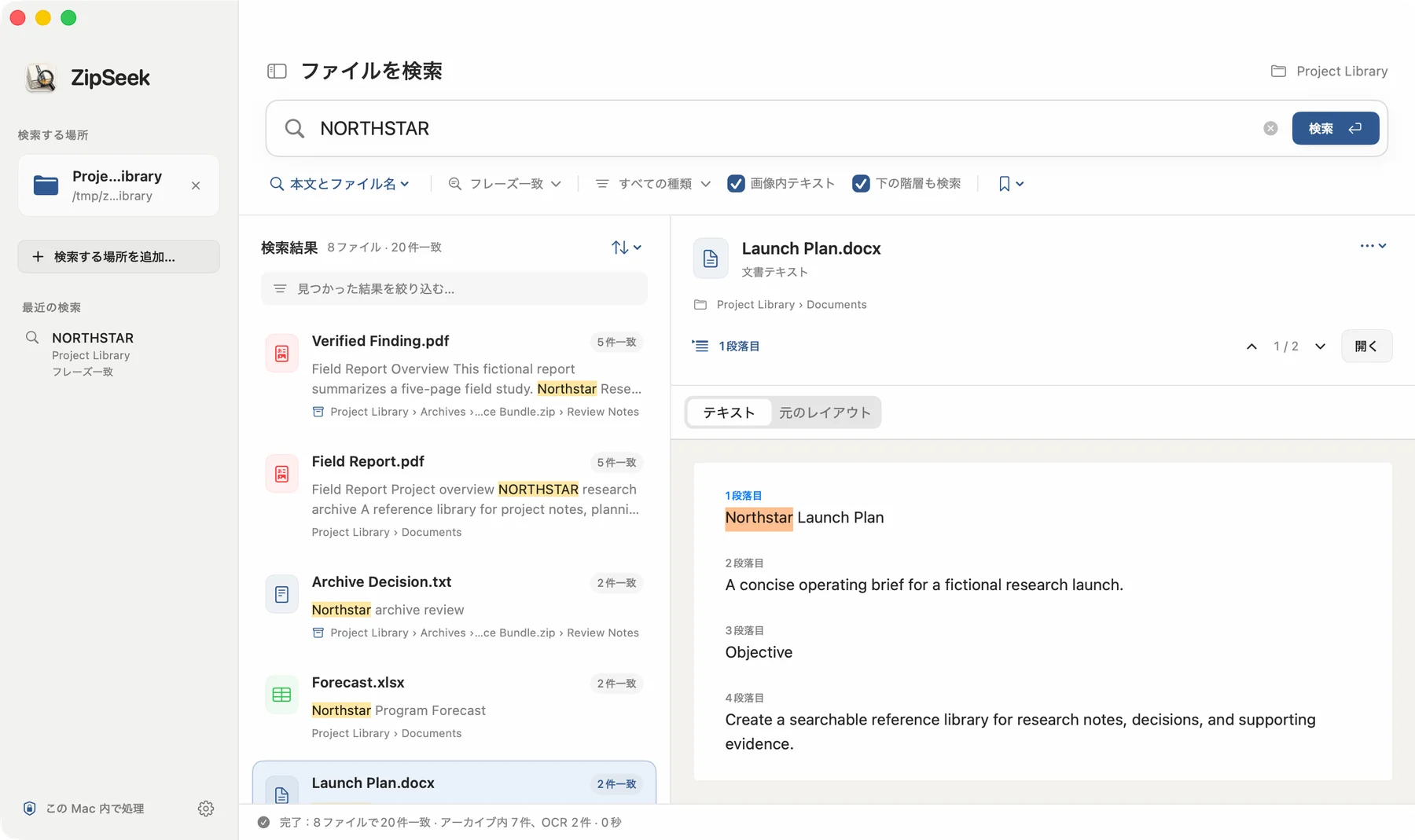Select the Launch Plan.docx result row
Viewport: 1415px width, 840px height.
coord(454,783)
